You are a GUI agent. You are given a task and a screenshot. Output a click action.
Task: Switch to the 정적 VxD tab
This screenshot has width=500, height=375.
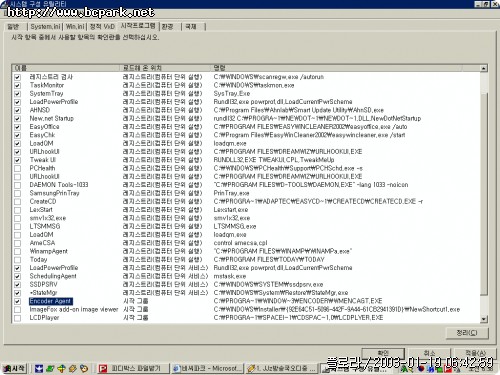coord(102,27)
